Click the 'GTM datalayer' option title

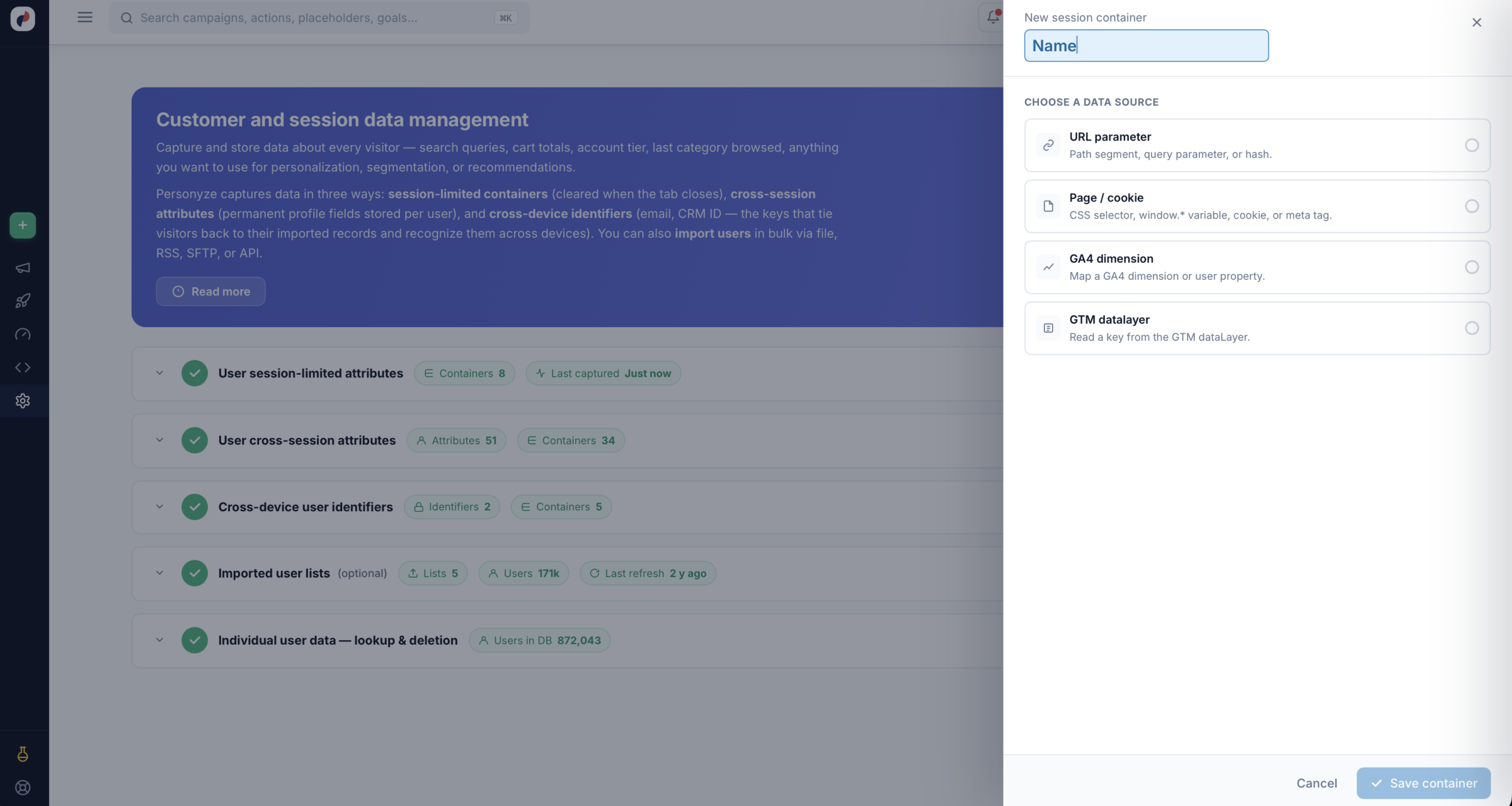(x=1109, y=319)
